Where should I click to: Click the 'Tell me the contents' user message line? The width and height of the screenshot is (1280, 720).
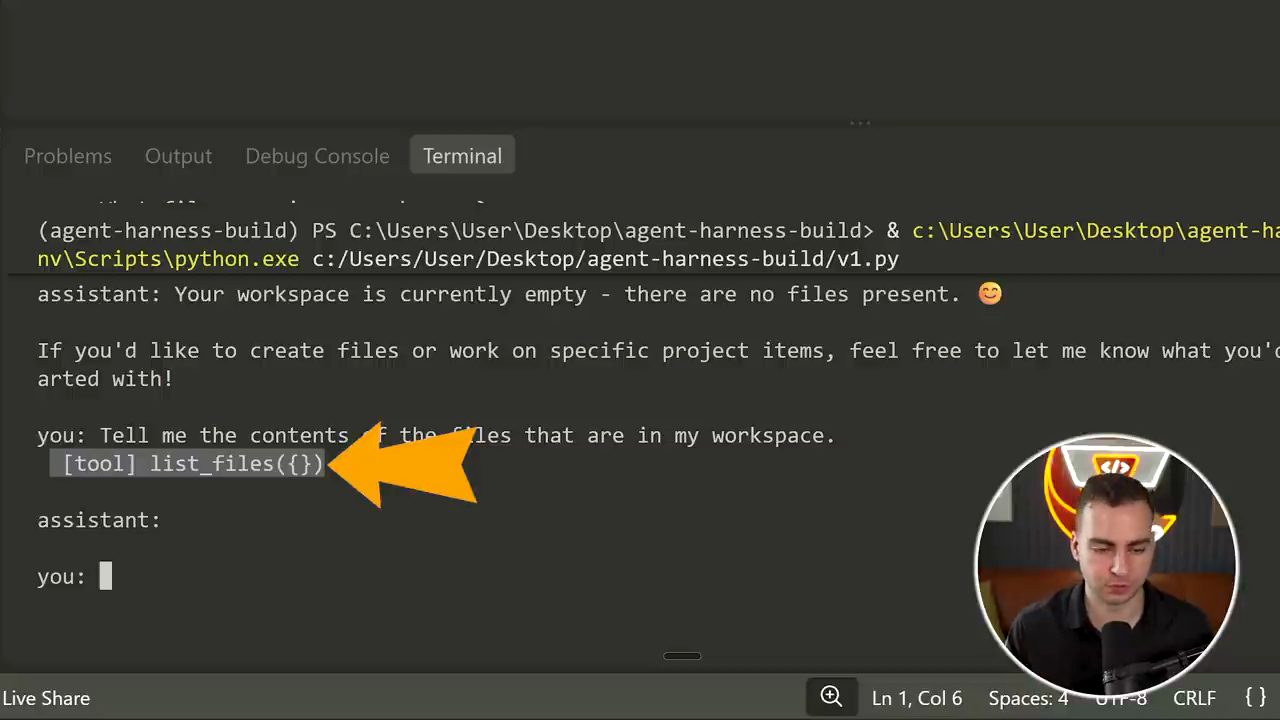[436, 435]
